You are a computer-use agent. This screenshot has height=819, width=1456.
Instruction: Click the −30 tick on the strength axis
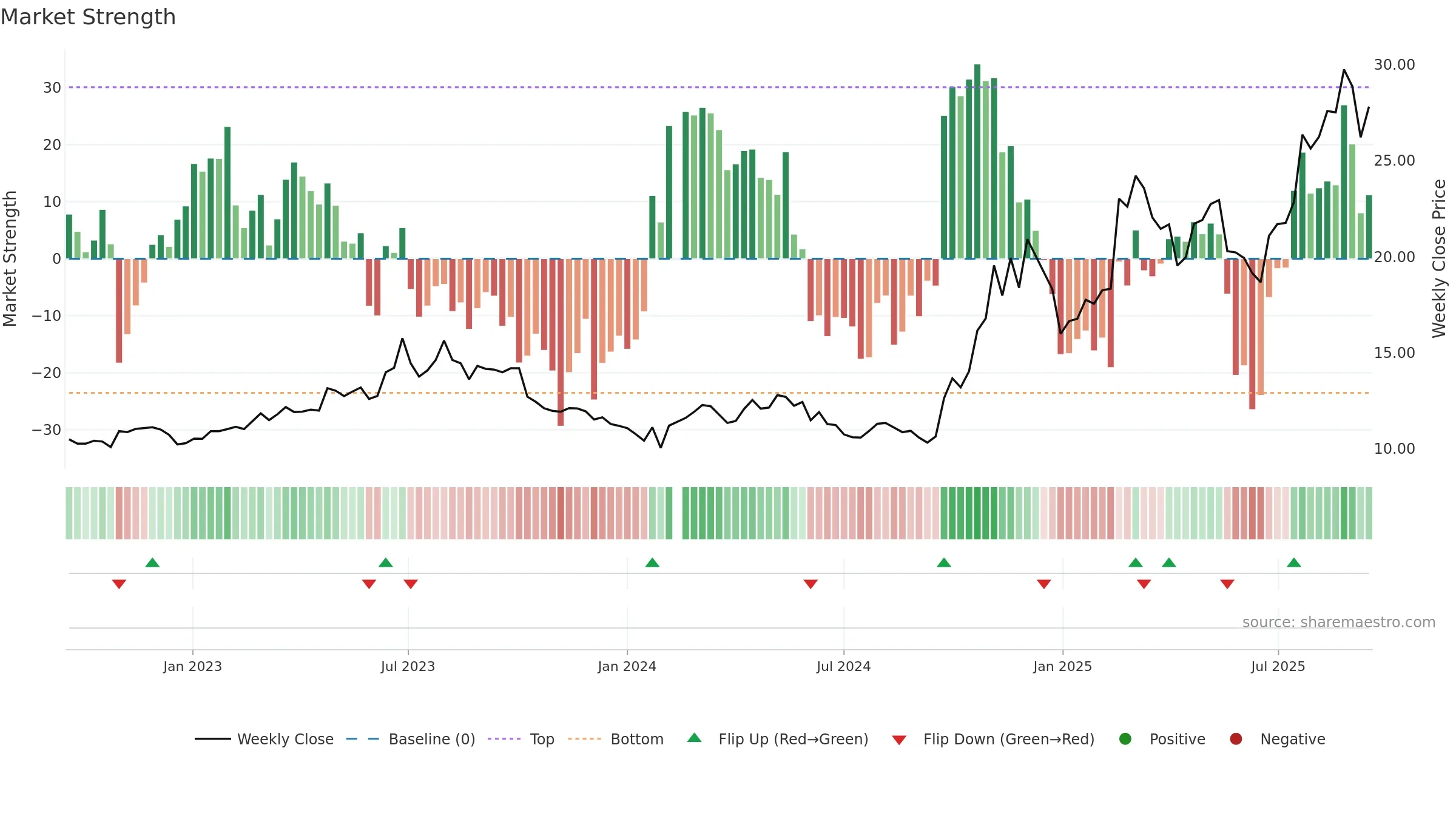tap(47, 430)
